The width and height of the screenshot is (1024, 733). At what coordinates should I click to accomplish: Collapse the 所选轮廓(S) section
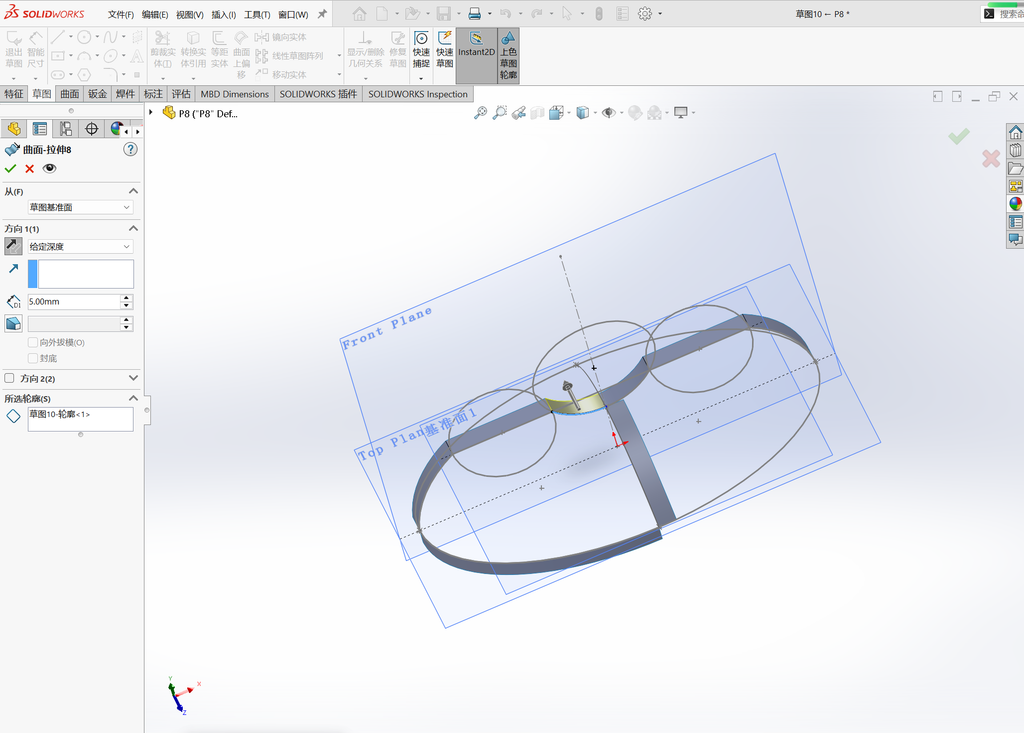pyautogui.click(x=133, y=399)
